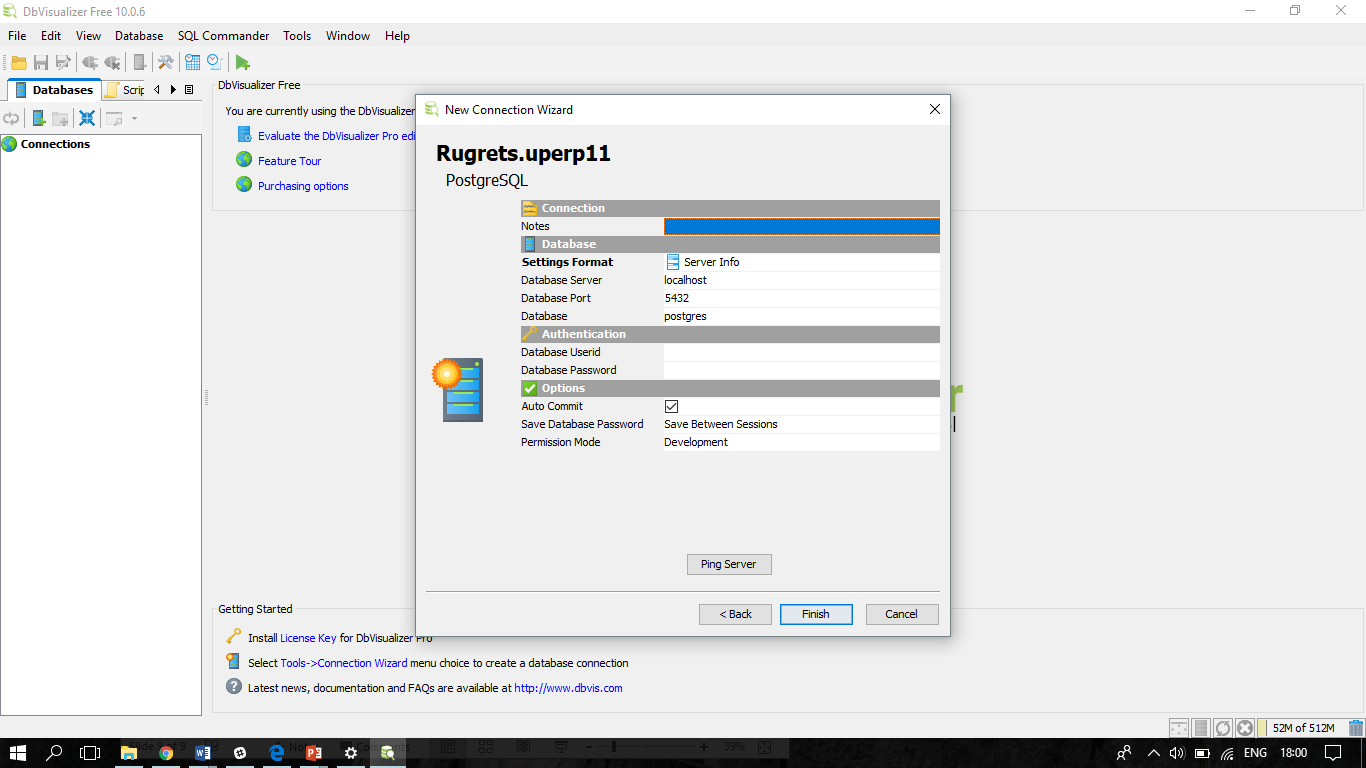This screenshot has height=768, width=1366.
Task: Click the Open File folder toolbar icon
Action: (x=19, y=62)
